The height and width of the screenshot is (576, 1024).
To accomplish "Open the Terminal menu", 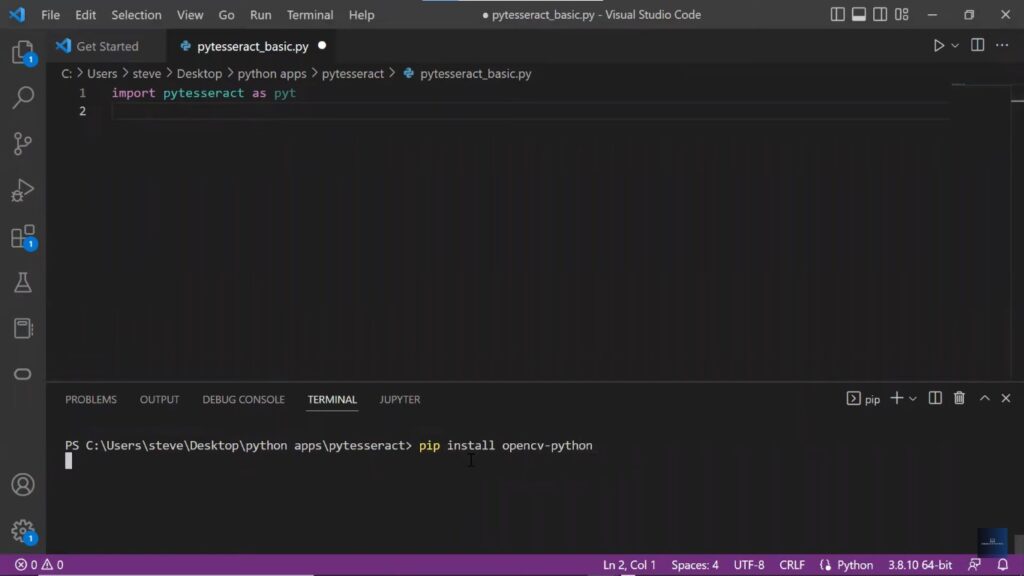I will click(310, 14).
